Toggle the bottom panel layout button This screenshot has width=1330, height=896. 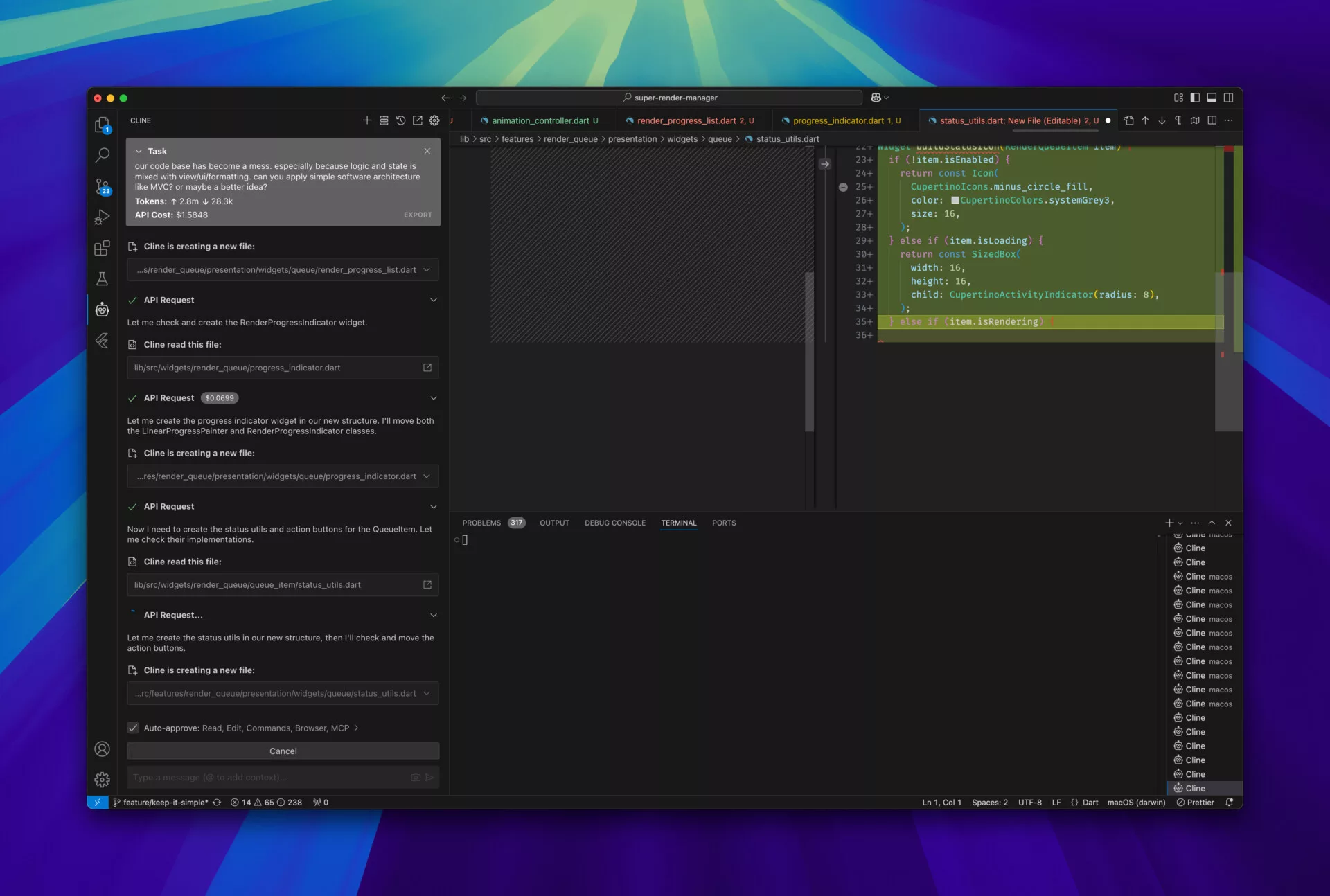[1212, 98]
